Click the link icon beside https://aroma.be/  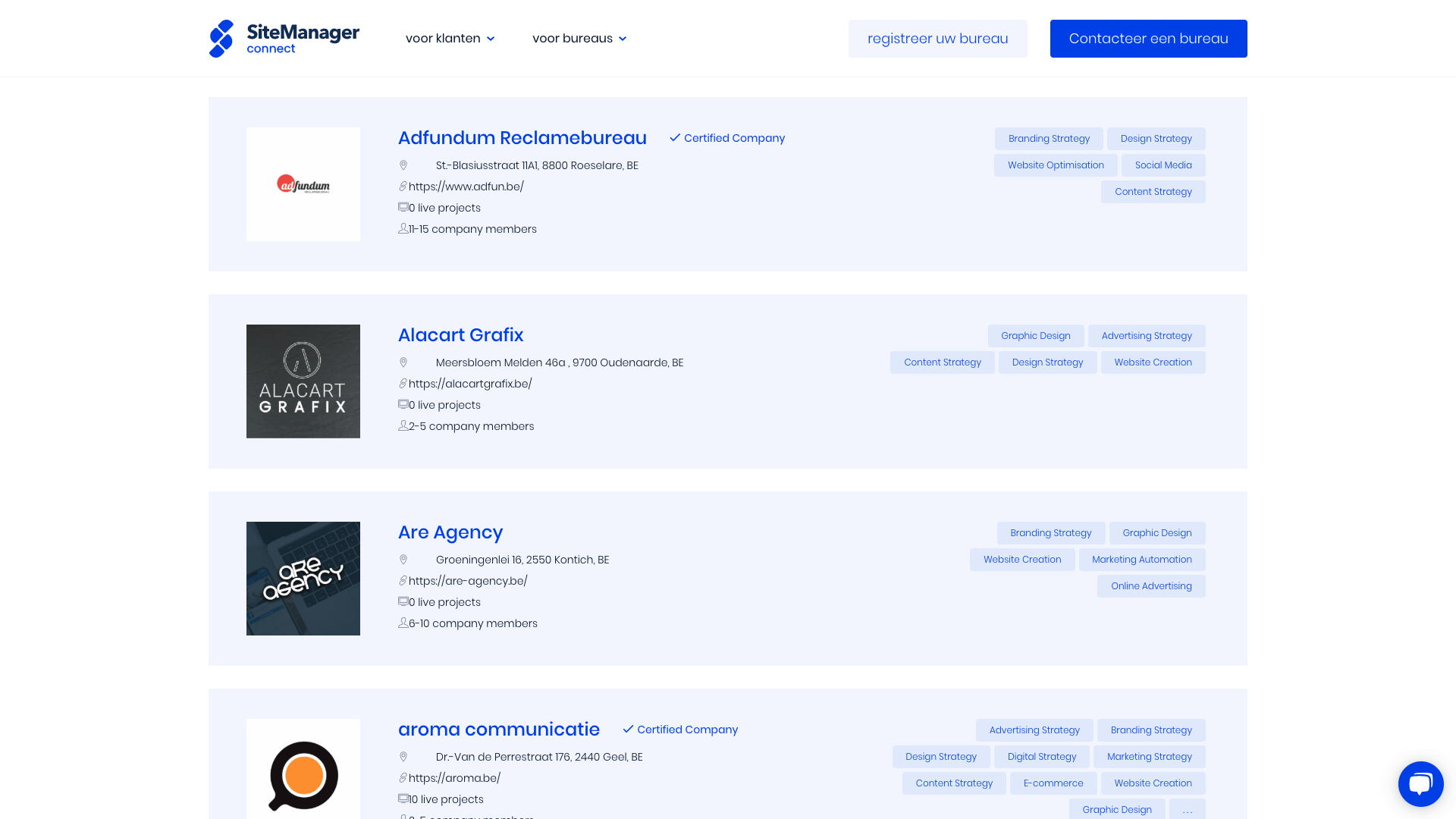point(403,778)
